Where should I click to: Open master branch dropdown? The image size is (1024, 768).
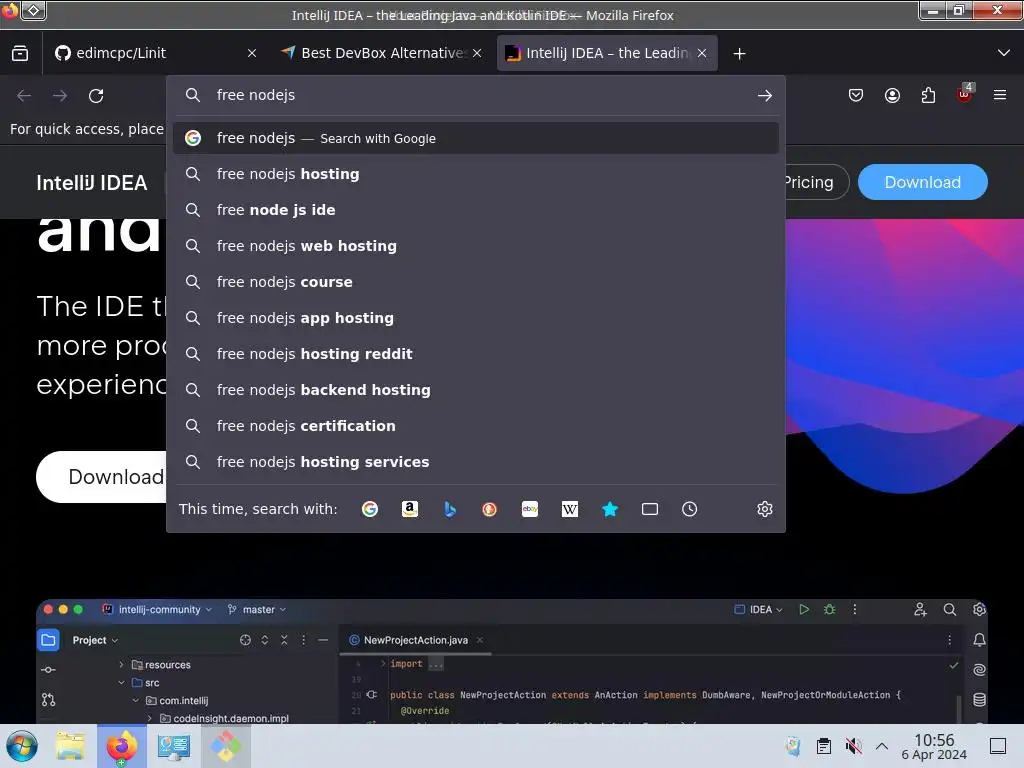(x=257, y=609)
